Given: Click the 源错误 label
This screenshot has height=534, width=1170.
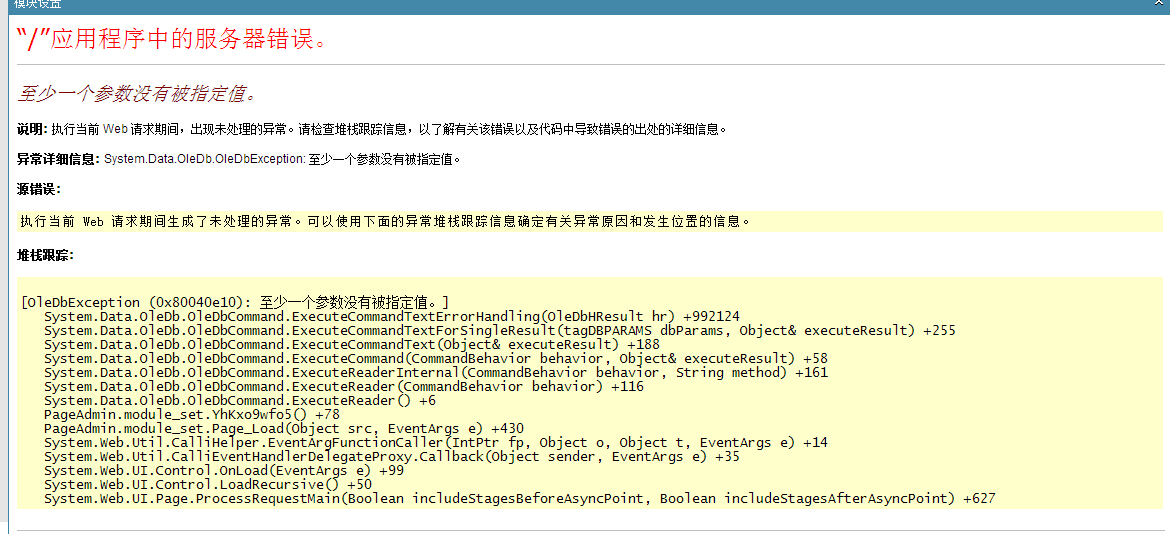Looking at the screenshot, I should (38, 189).
